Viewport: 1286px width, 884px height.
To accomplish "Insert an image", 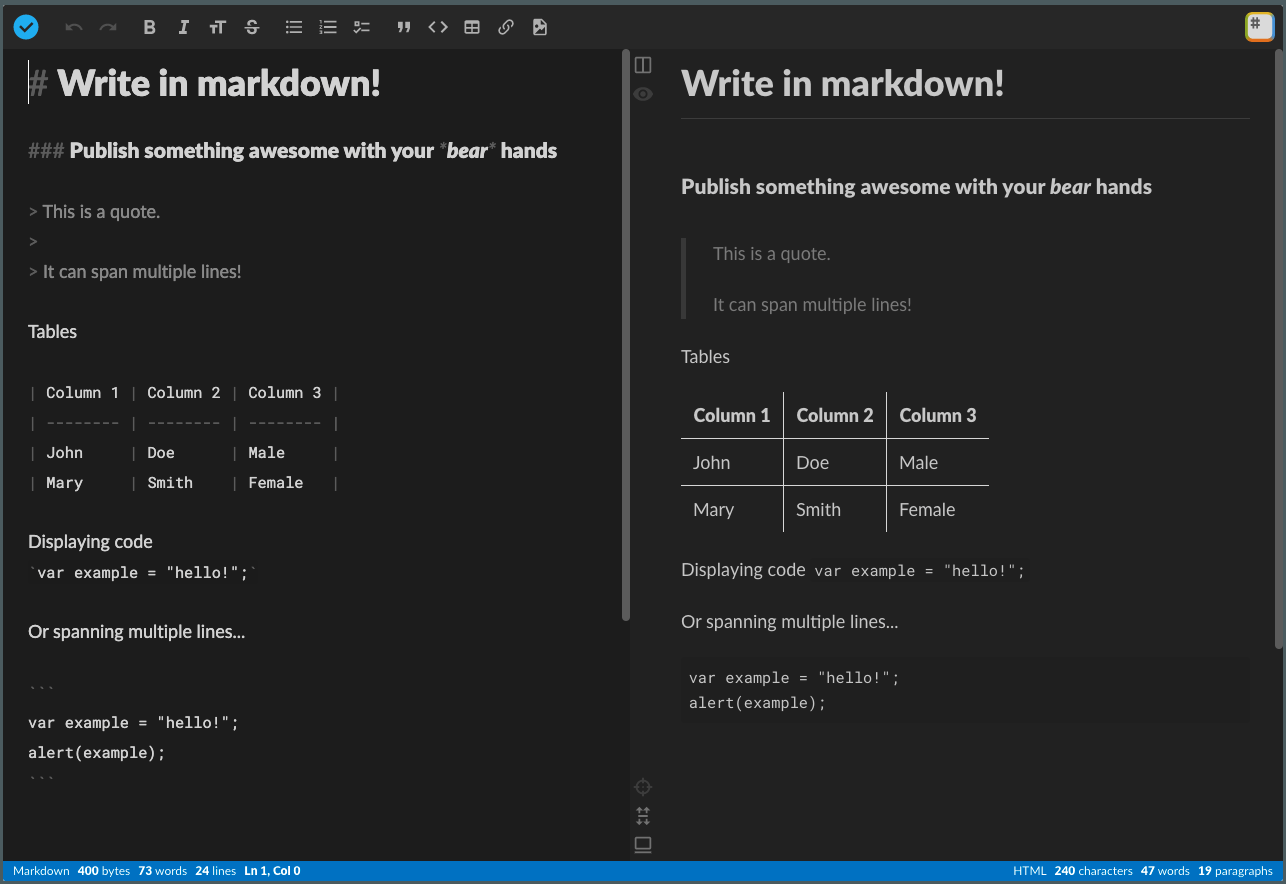I will click(540, 27).
